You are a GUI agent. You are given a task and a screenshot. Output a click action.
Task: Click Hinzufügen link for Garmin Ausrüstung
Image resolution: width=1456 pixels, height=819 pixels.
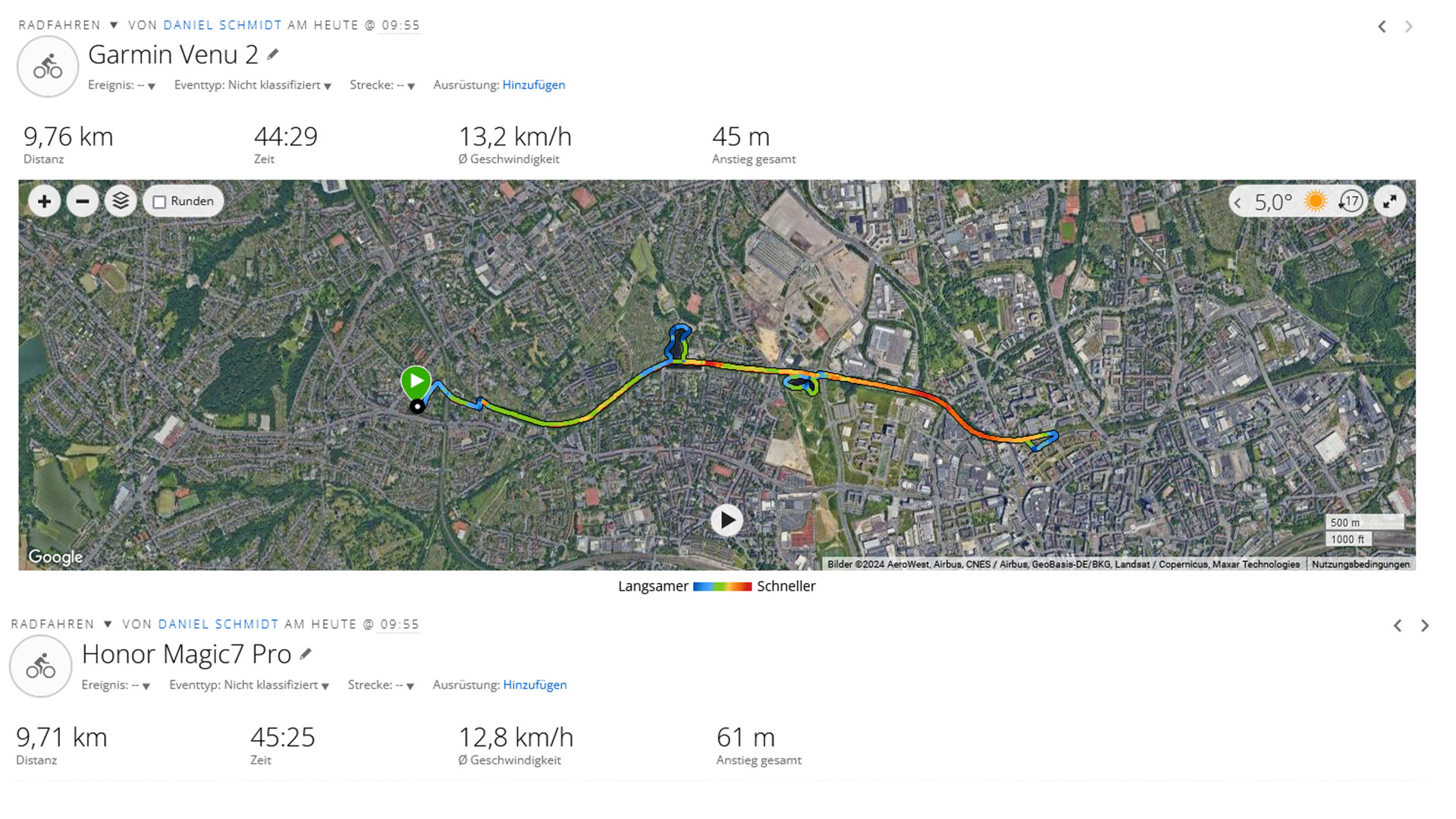pos(533,85)
